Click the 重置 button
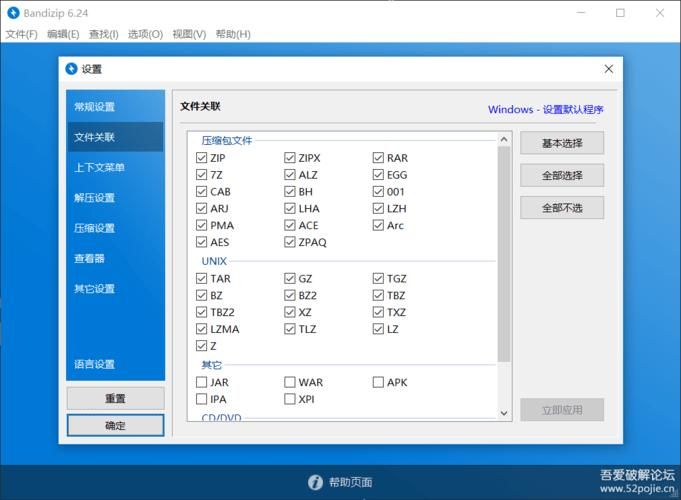The height and width of the screenshot is (500, 681). click(116, 398)
